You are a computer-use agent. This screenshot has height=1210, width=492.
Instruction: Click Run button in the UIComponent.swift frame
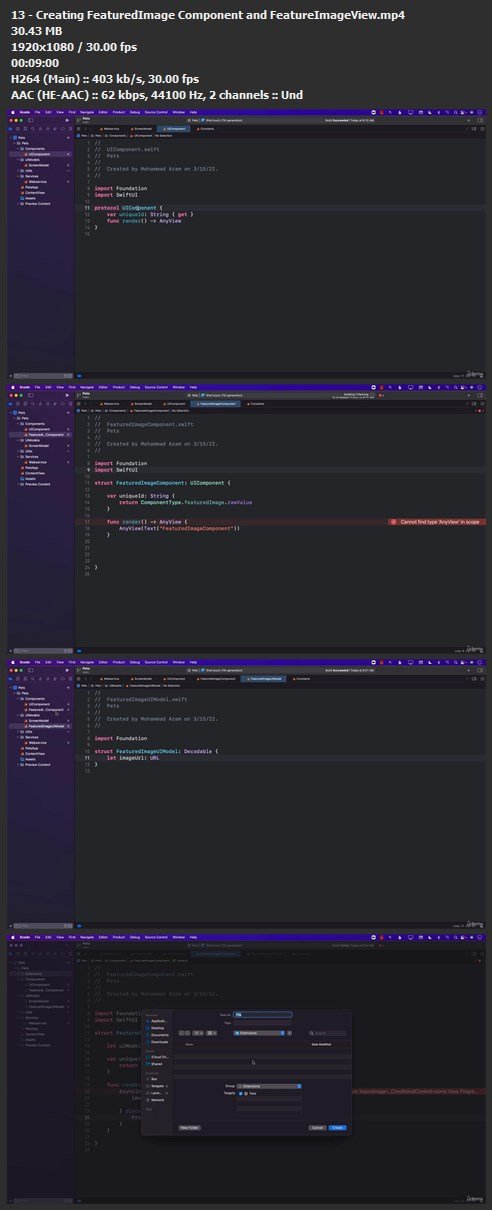(x=67, y=120)
